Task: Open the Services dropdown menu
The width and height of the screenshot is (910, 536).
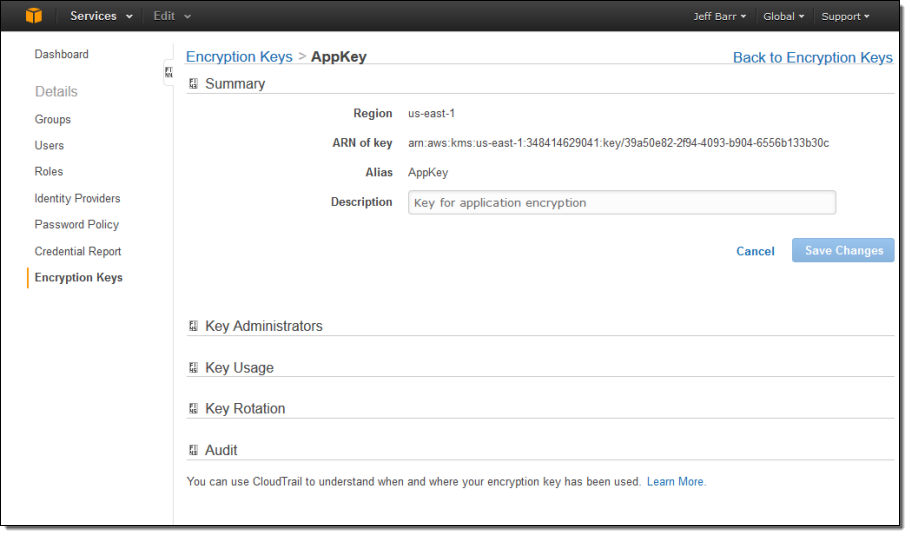Action: coord(101,16)
